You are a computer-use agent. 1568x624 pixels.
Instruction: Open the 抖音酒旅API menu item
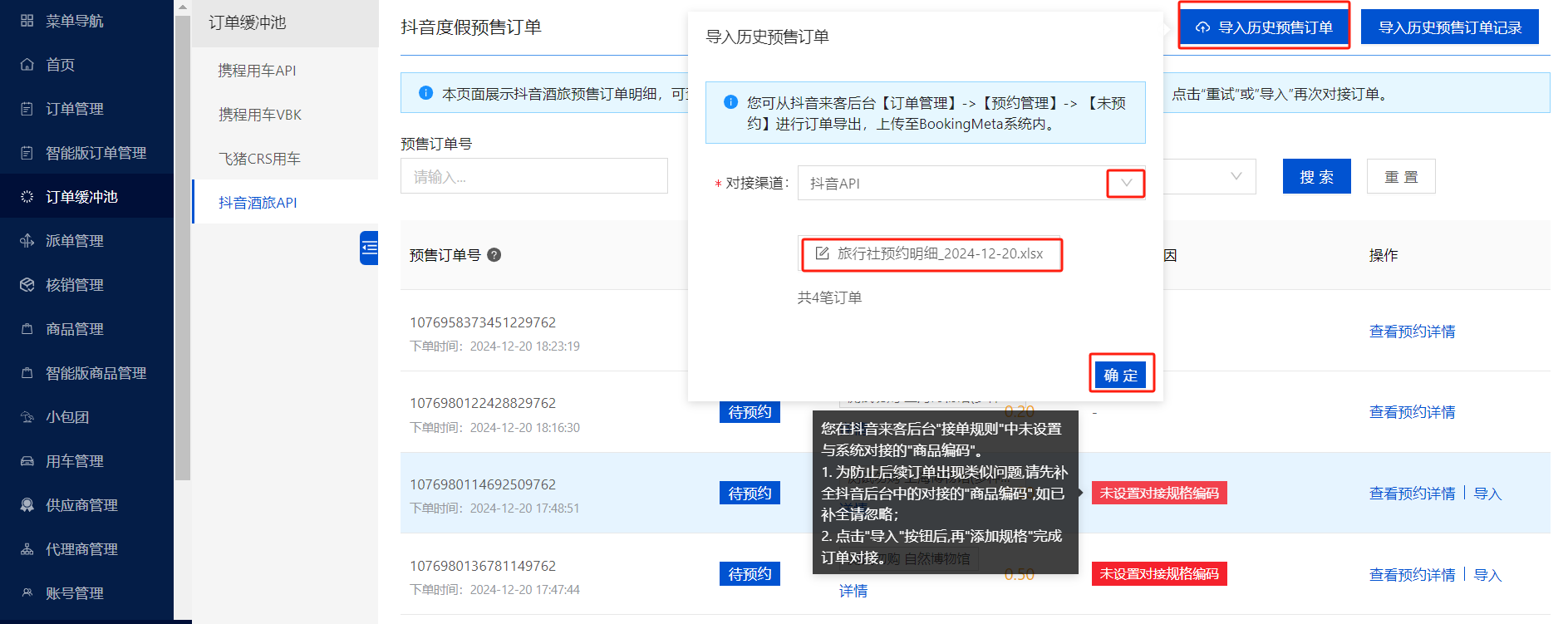click(258, 203)
